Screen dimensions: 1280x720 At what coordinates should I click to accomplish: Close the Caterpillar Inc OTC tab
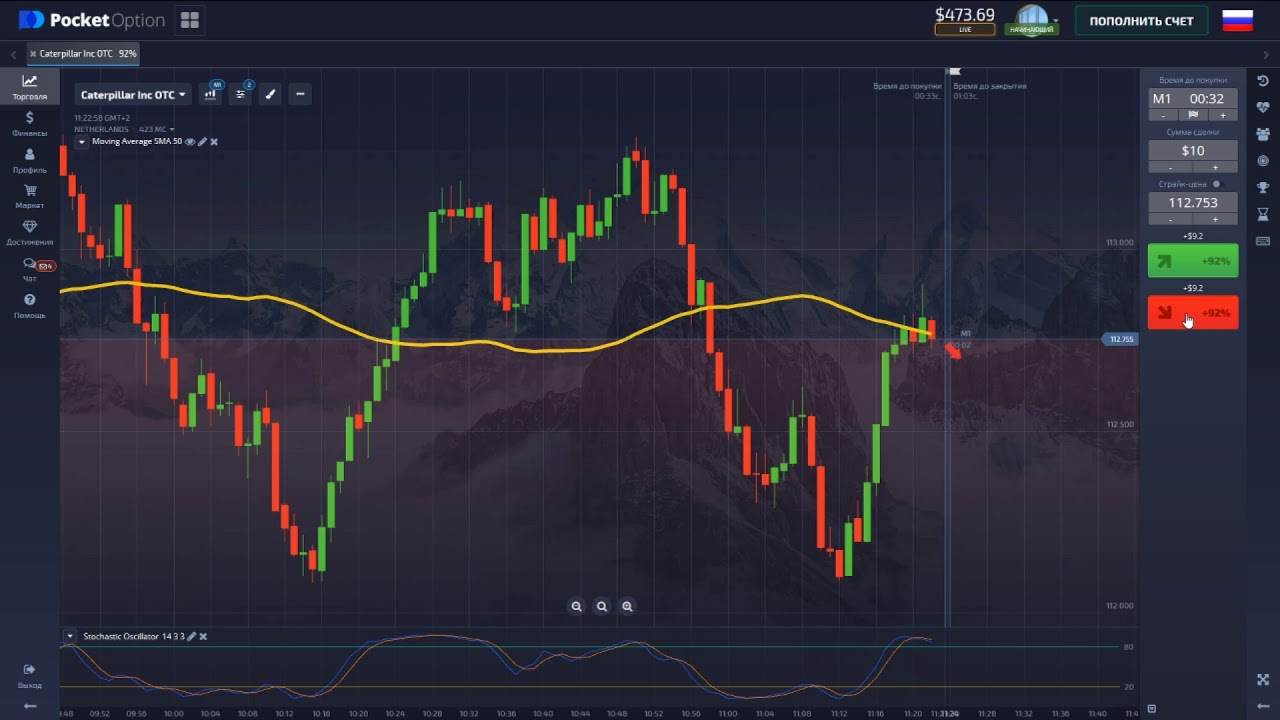click(33, 53)
